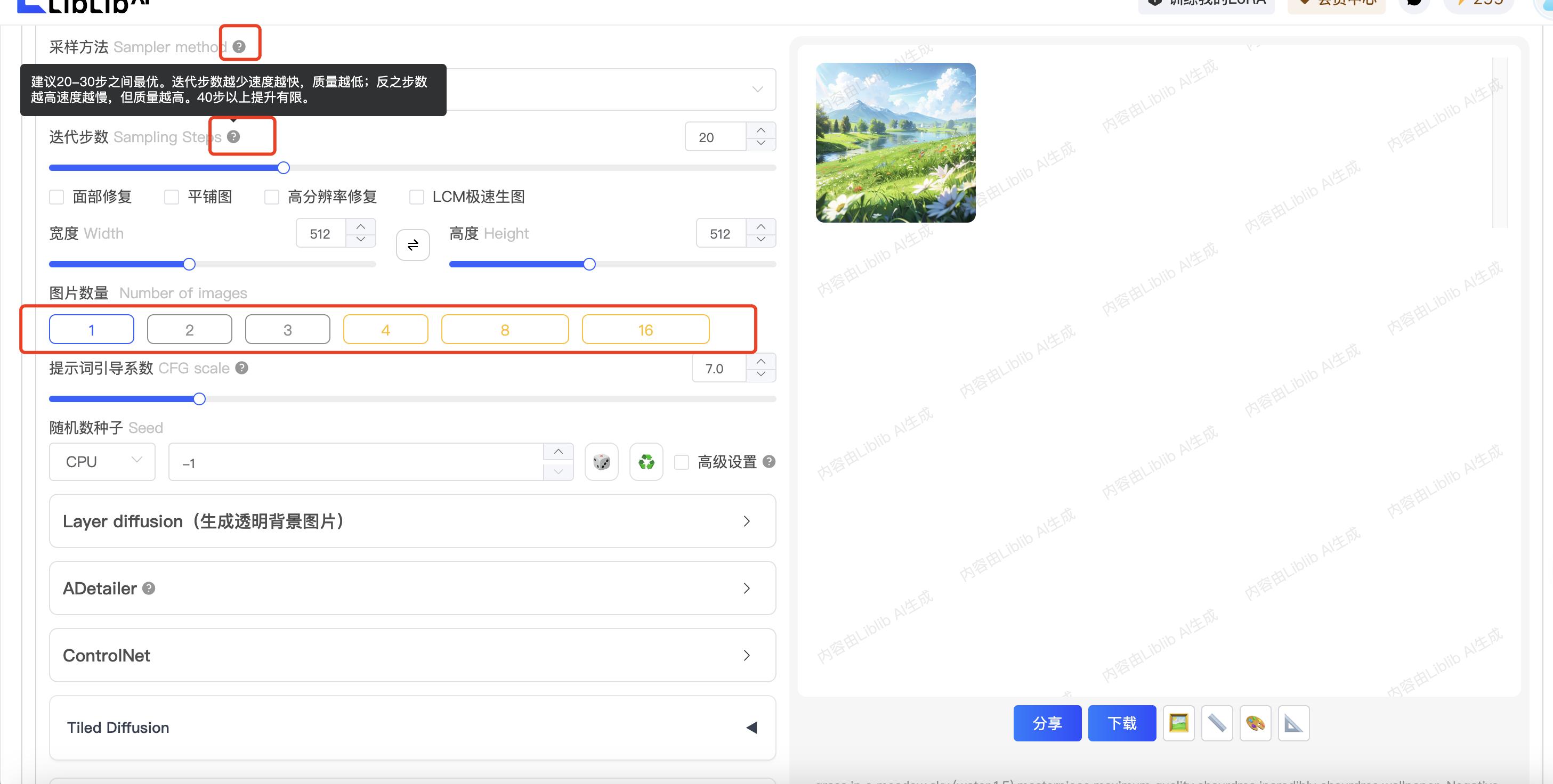
Task: Select 2 as number of images
Action: (189, 330)
